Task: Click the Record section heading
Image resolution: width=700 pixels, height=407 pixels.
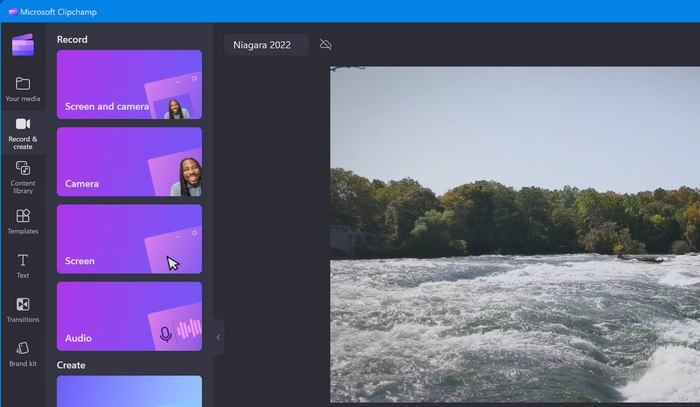Action: point(72,39)
